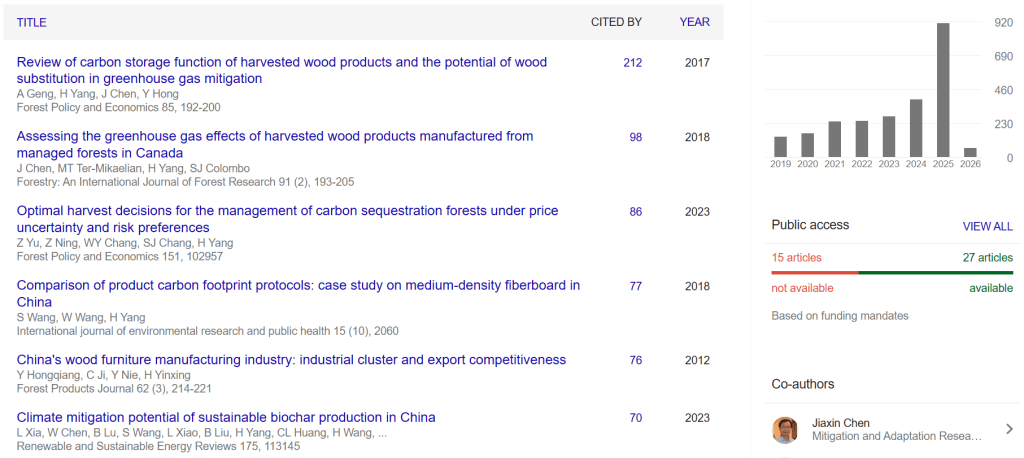Open the sustainable biochar production article
This screenshot has height=458, width=1024.
(226, 417)
